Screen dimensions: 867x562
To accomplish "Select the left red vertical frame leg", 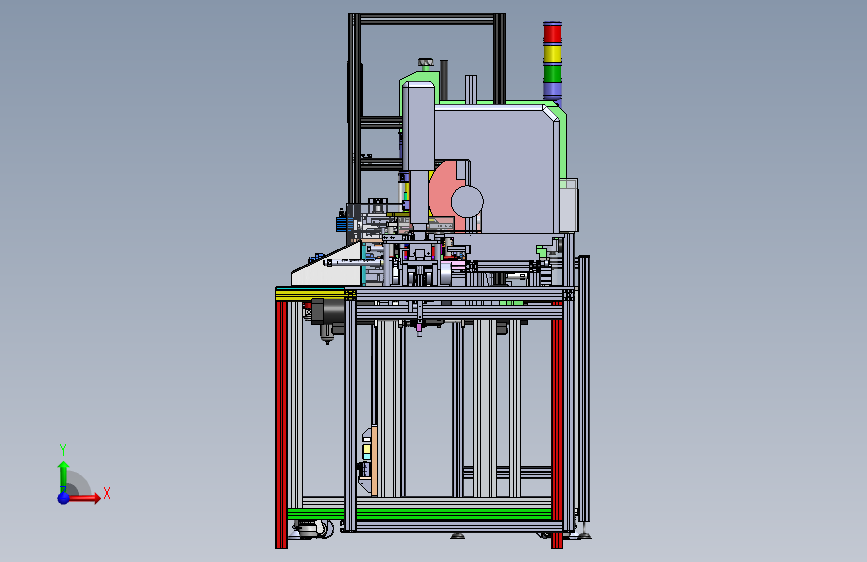I will [x=281, y=424].
